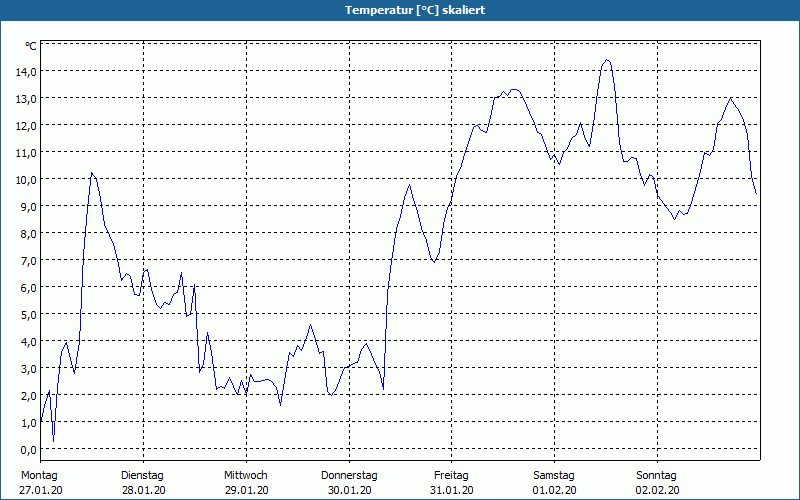Screen dimensions: 800x500
Task: Click the 12,0 y-axis label
Action: pos(26,126)
